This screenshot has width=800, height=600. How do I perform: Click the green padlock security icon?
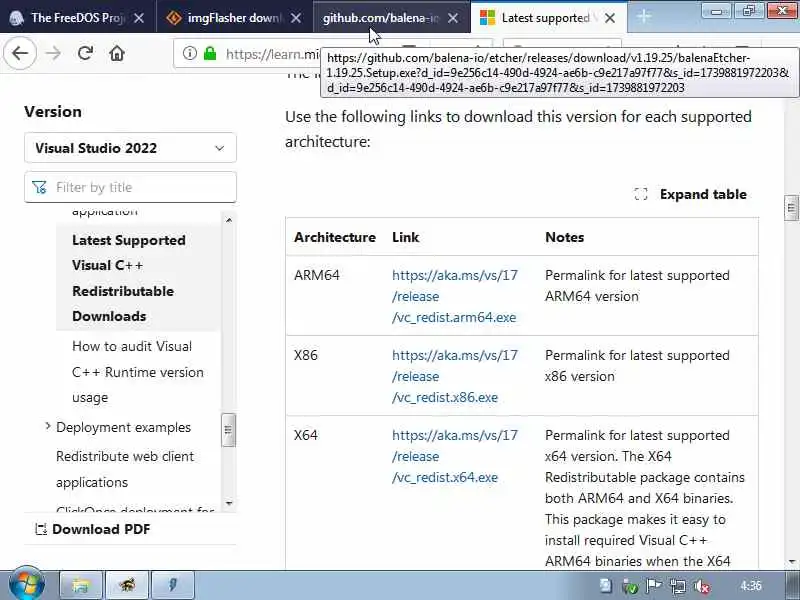point(210,53)
